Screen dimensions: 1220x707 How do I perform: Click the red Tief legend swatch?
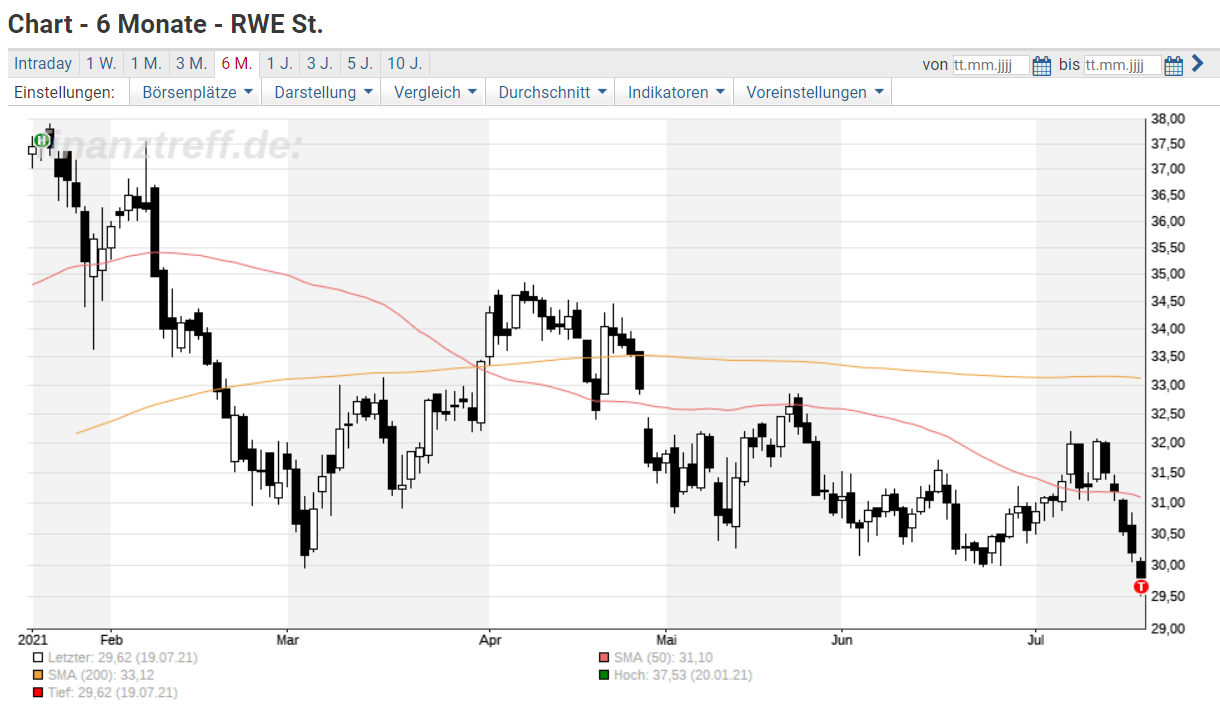38,692
